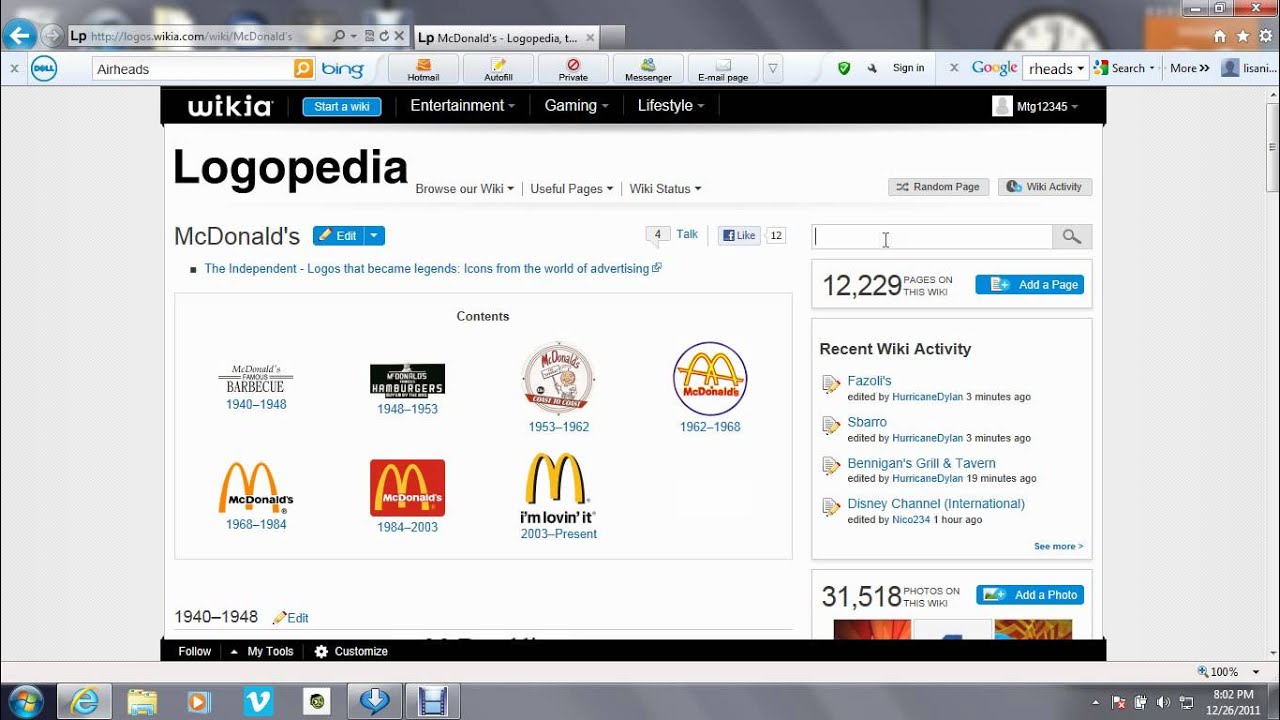Expand the Gaming menu
The image size is (1280, 720).
click(576, 105)
